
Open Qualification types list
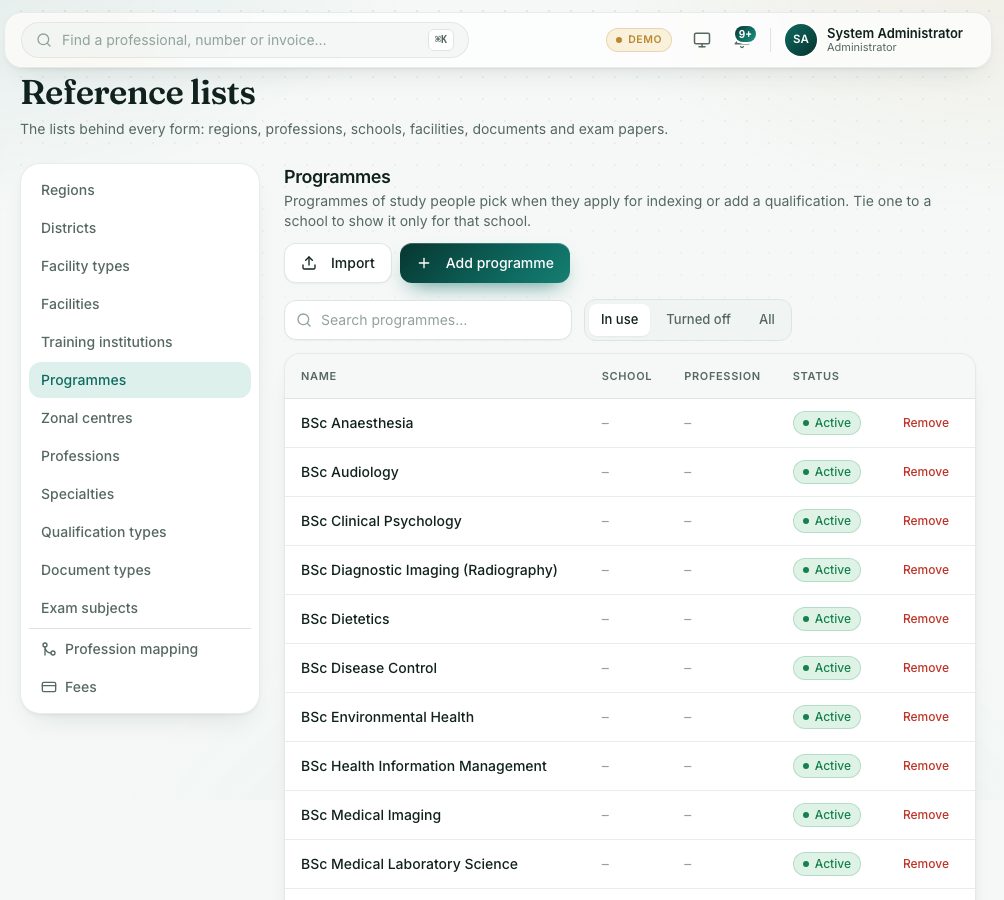[140, 532]
